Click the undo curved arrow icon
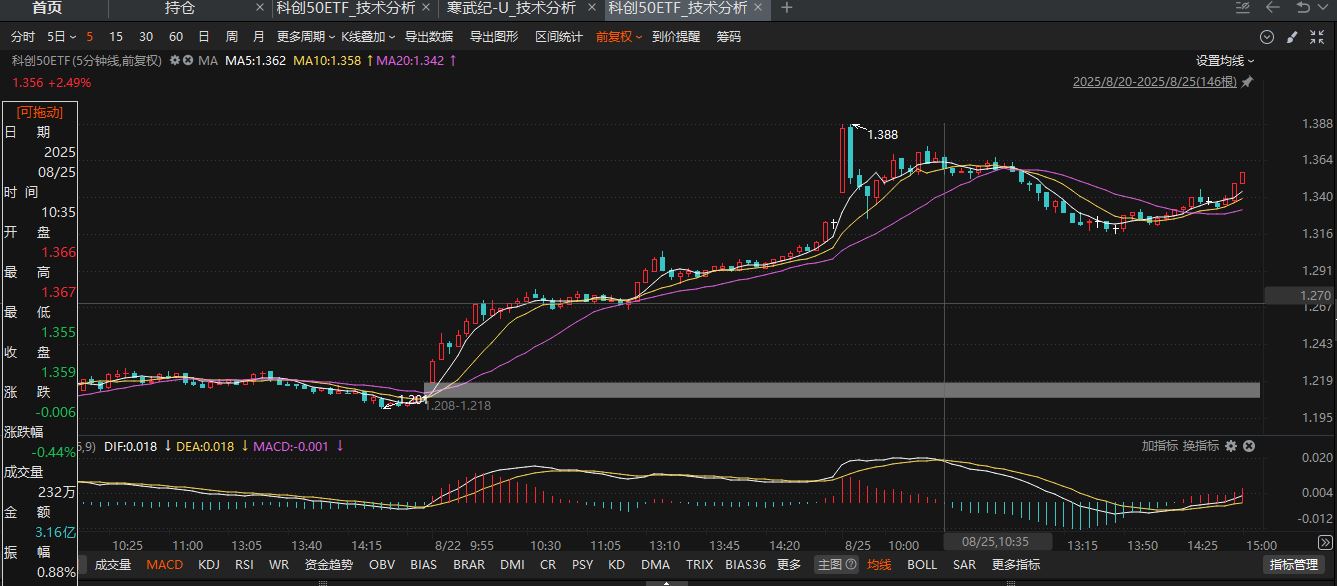 pyautogui.click(x=1303, y=7)
